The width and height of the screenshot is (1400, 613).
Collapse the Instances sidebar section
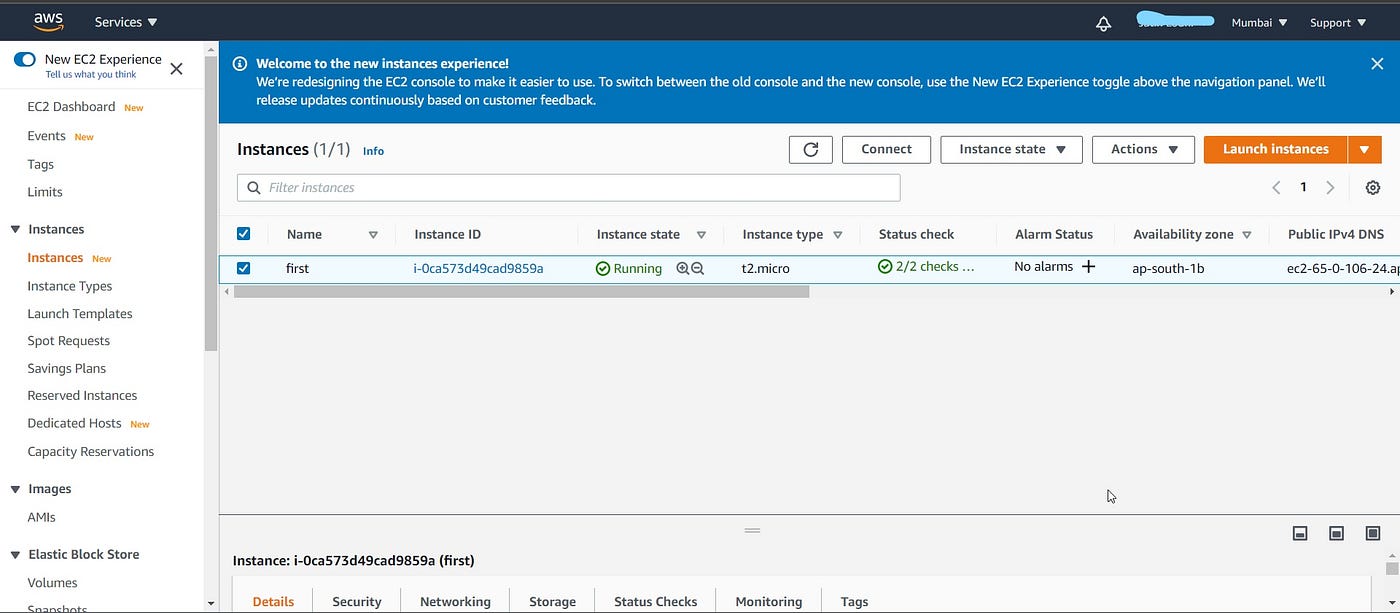click(15, 229)
